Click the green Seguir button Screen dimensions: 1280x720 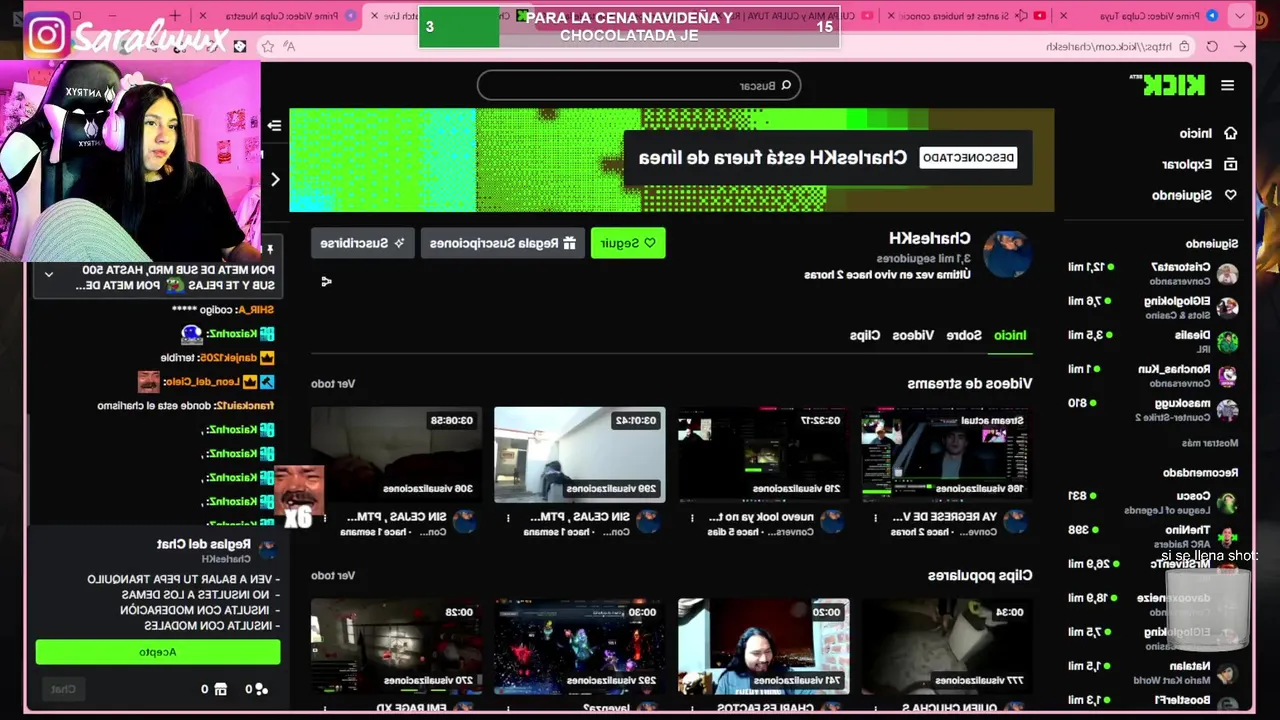tap(628, 243)
